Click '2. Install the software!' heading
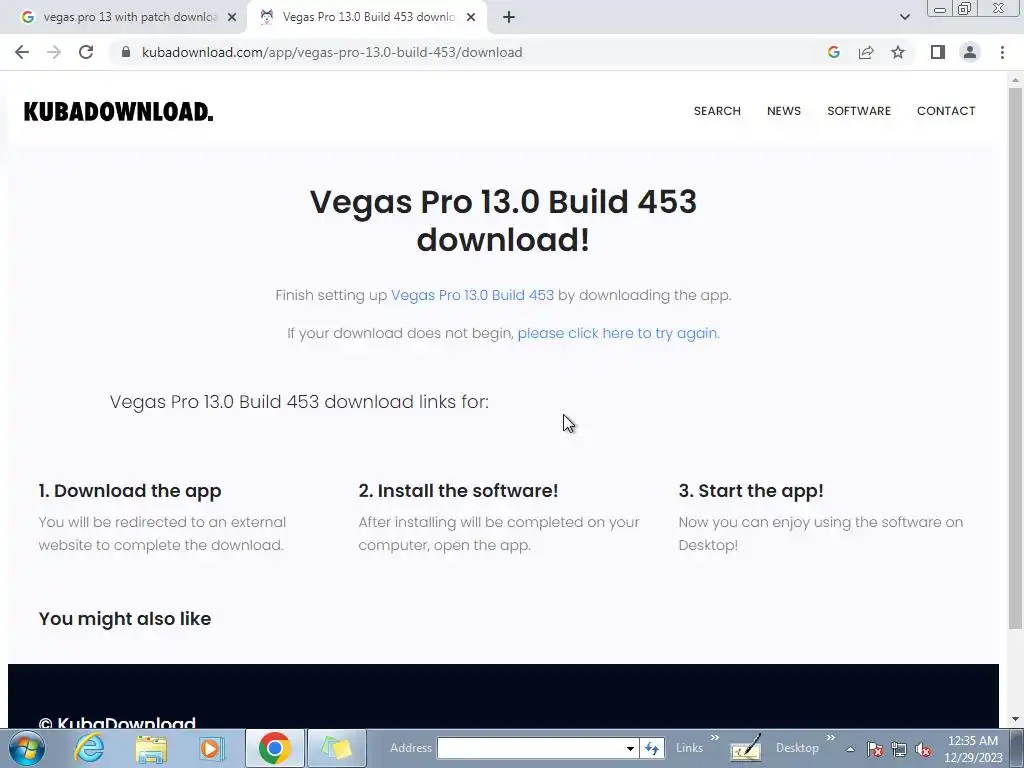 point(458,490)
